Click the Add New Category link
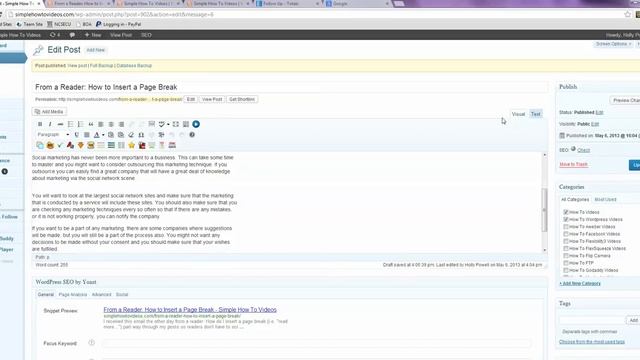This screenshot has width=640, height=360. point(580,283)
